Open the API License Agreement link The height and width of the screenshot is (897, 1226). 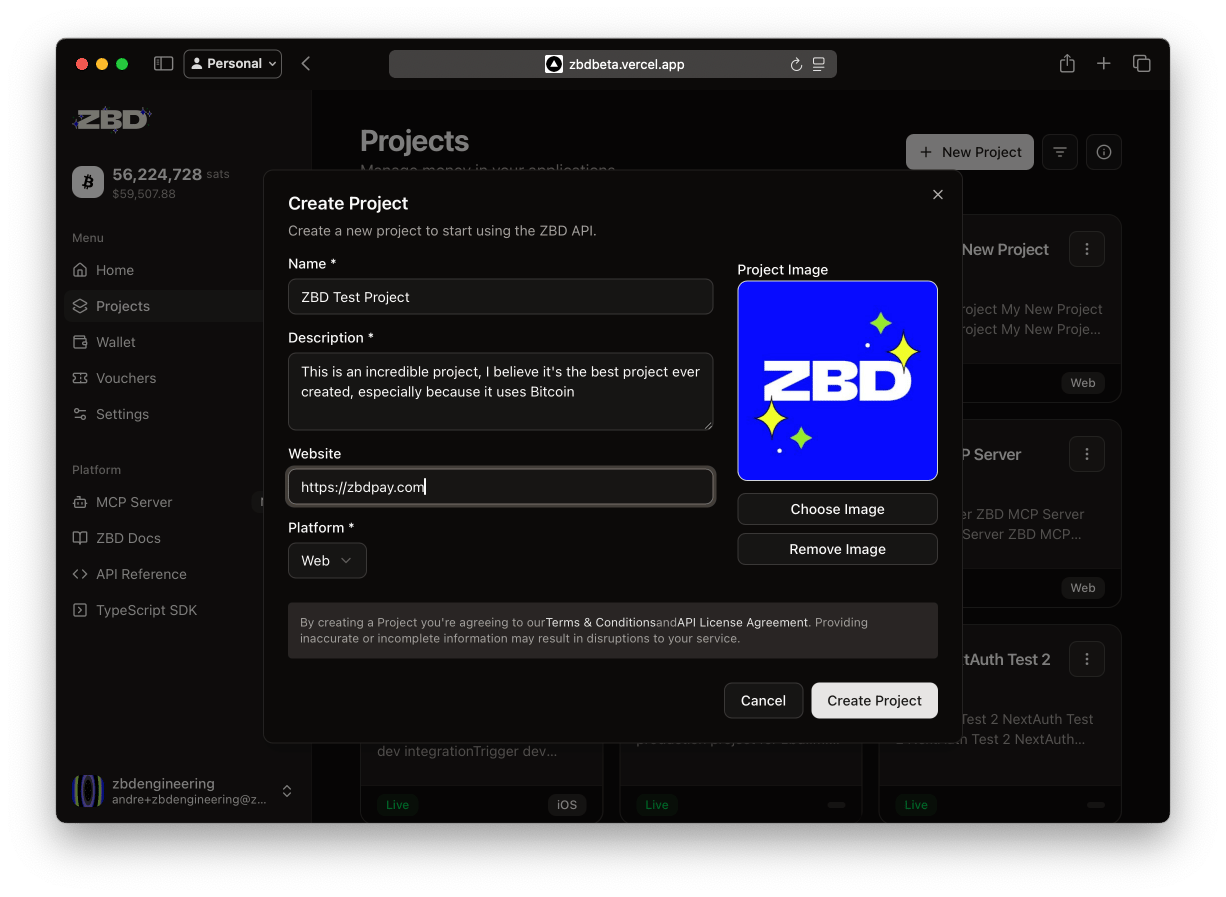742,622
